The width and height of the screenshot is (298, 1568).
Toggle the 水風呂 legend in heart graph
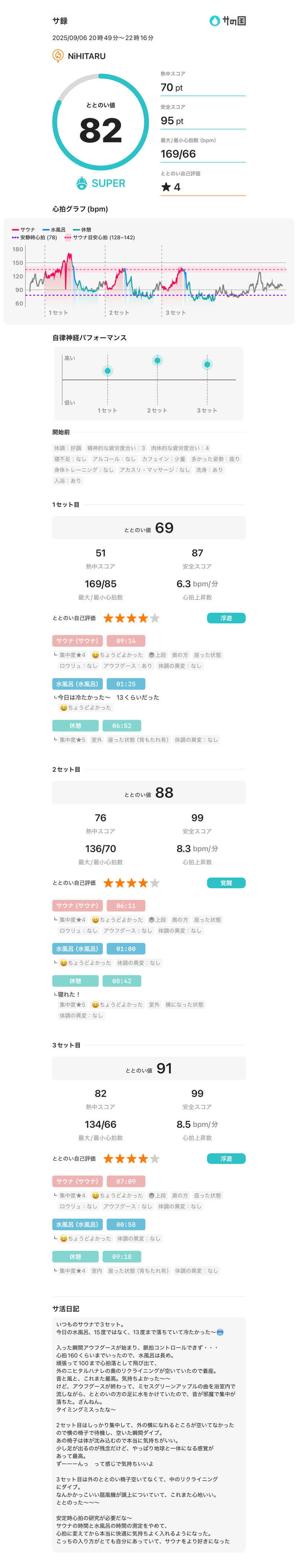pos(54,230)
